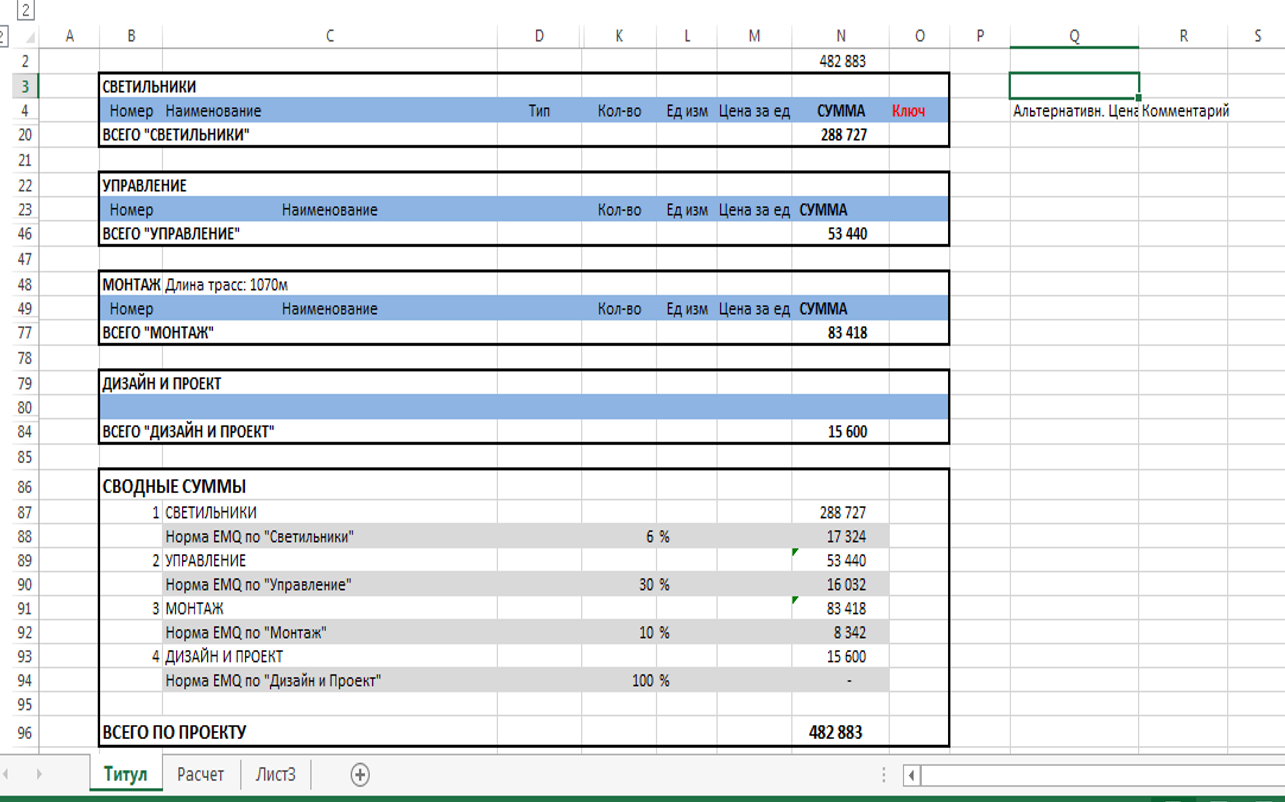The image size is (1285, 802).
Task: Click the tab bar resize handle dots
Action: [883, 775]
